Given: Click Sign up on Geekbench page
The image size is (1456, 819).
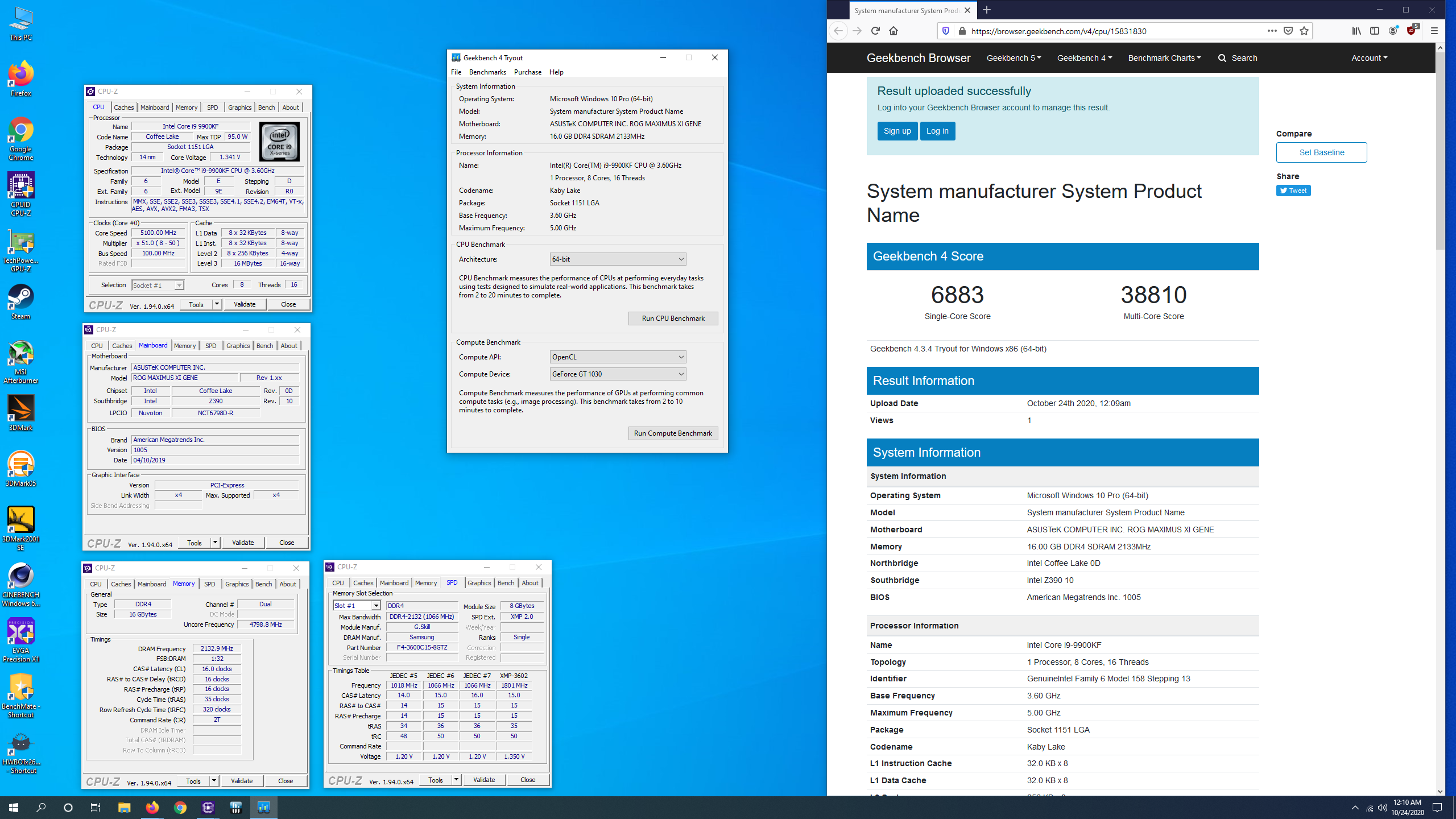Looking at the screenshot, I should (897, 131).
